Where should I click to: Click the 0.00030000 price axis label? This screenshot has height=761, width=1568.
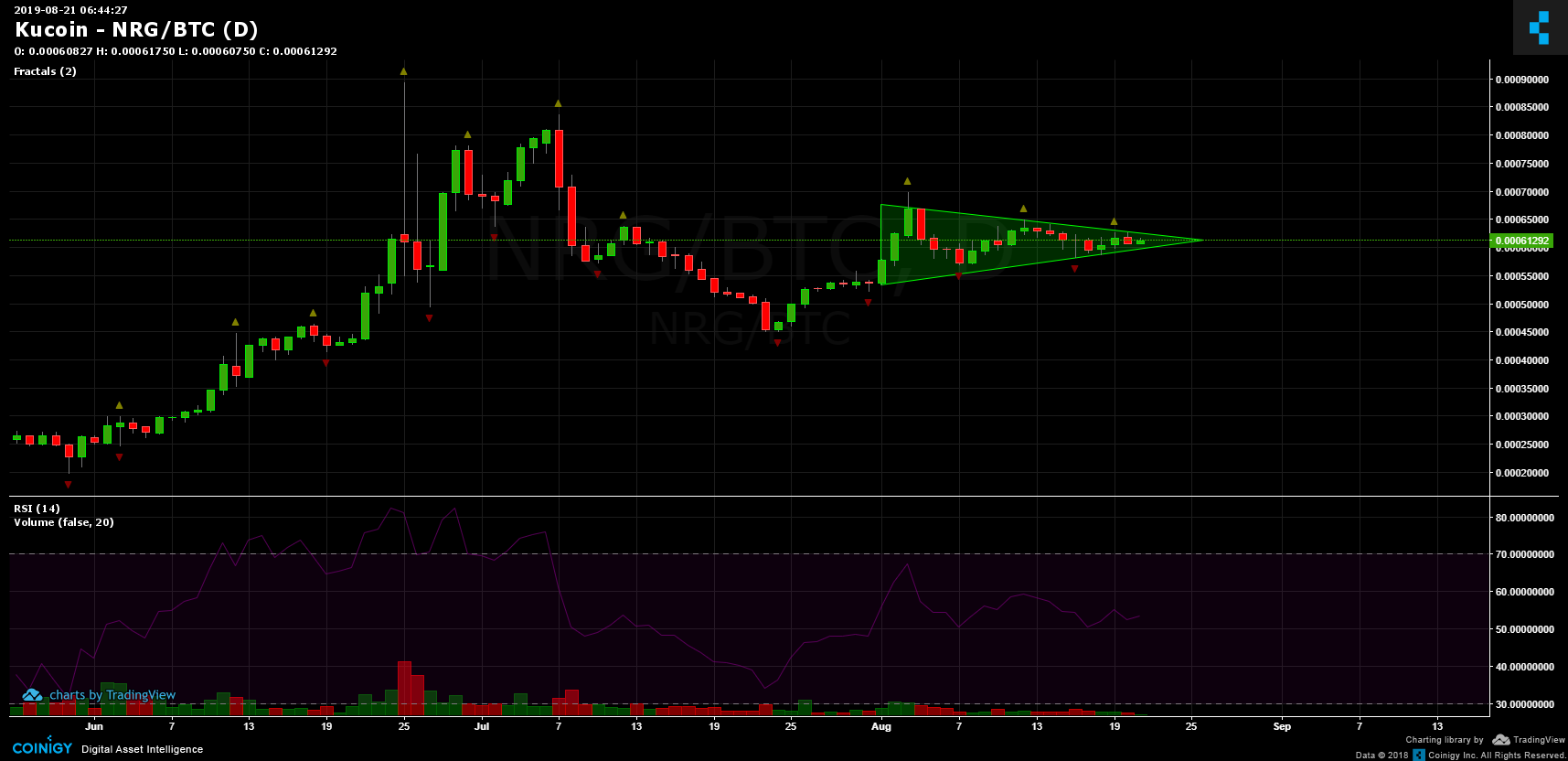pos(1522,416)
